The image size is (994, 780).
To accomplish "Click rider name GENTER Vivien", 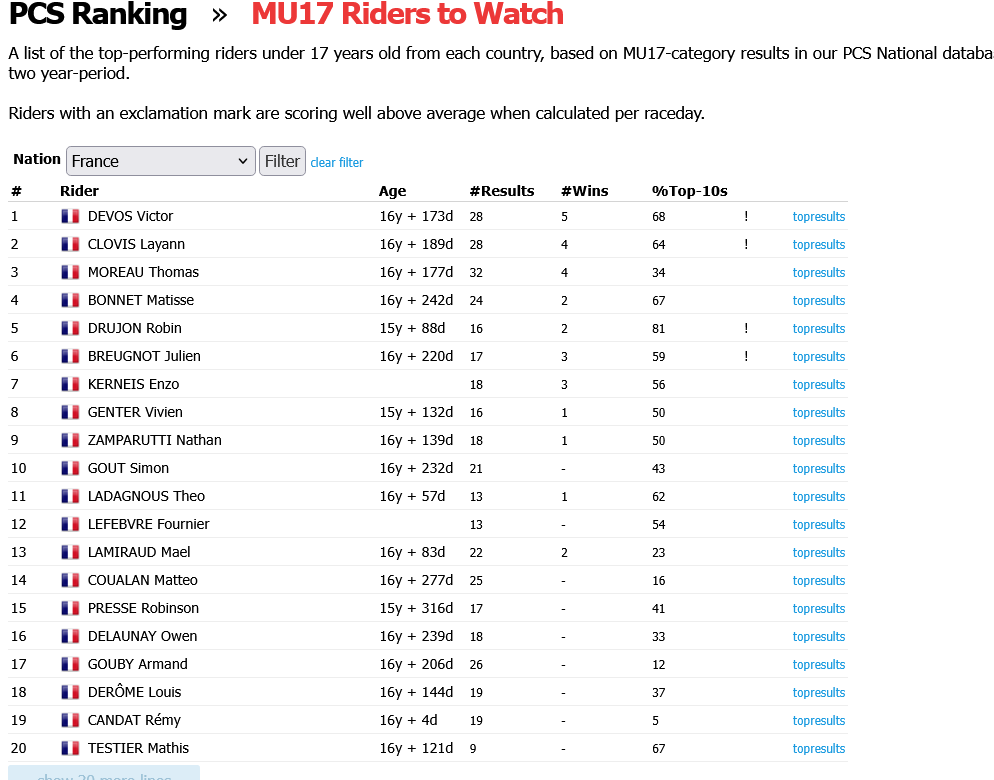I will (135, 412).
